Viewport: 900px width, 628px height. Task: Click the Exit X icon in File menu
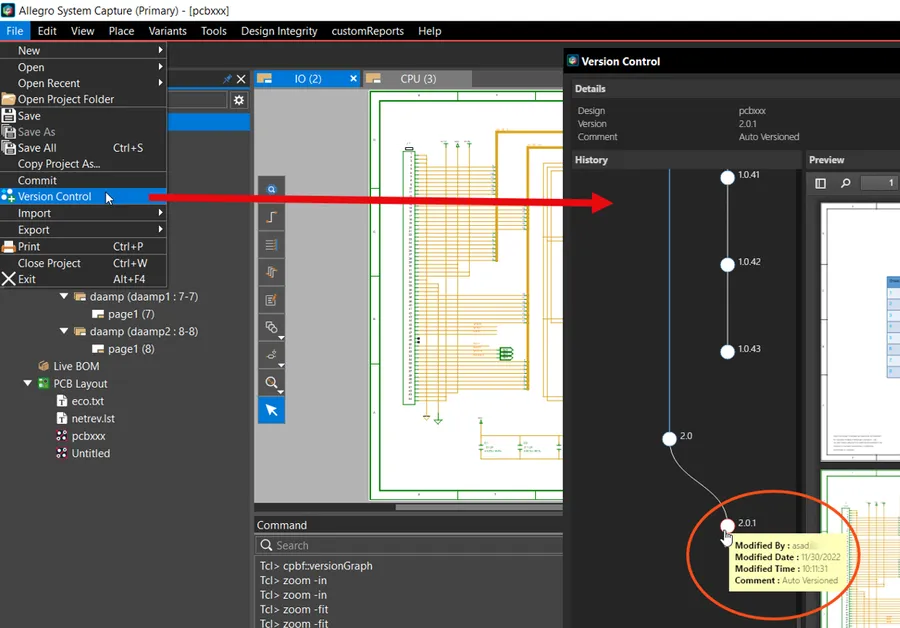[9, 279]
